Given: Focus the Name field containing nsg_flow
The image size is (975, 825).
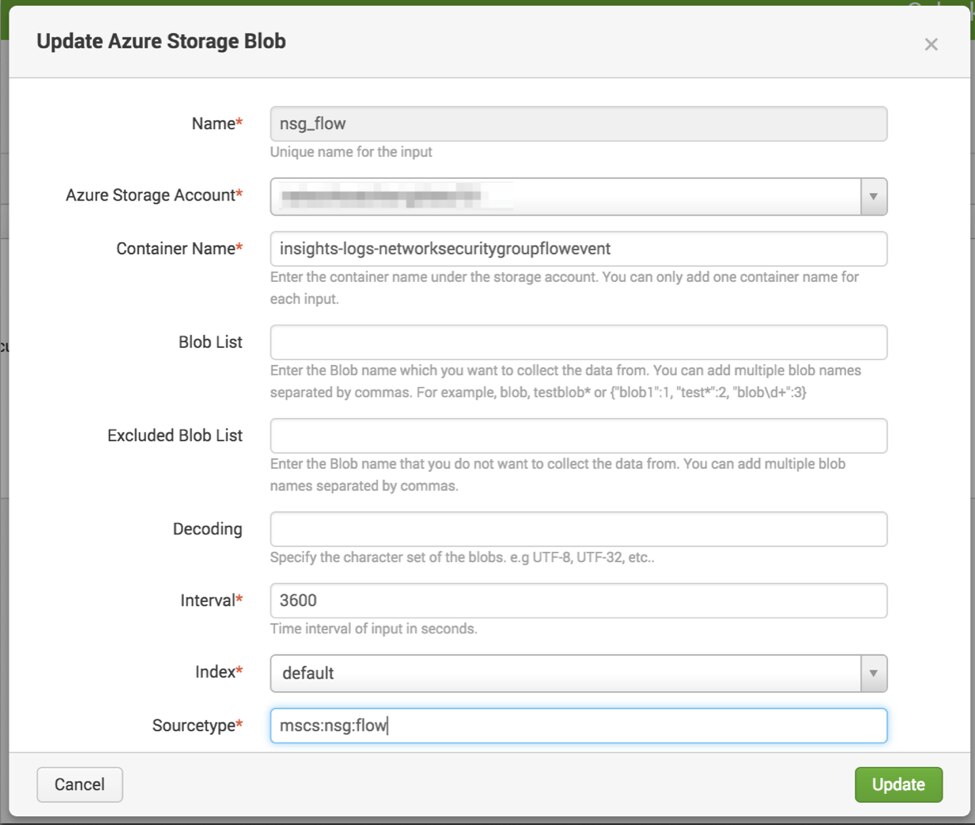Looking at the screenshot, I should click(578, 124).
